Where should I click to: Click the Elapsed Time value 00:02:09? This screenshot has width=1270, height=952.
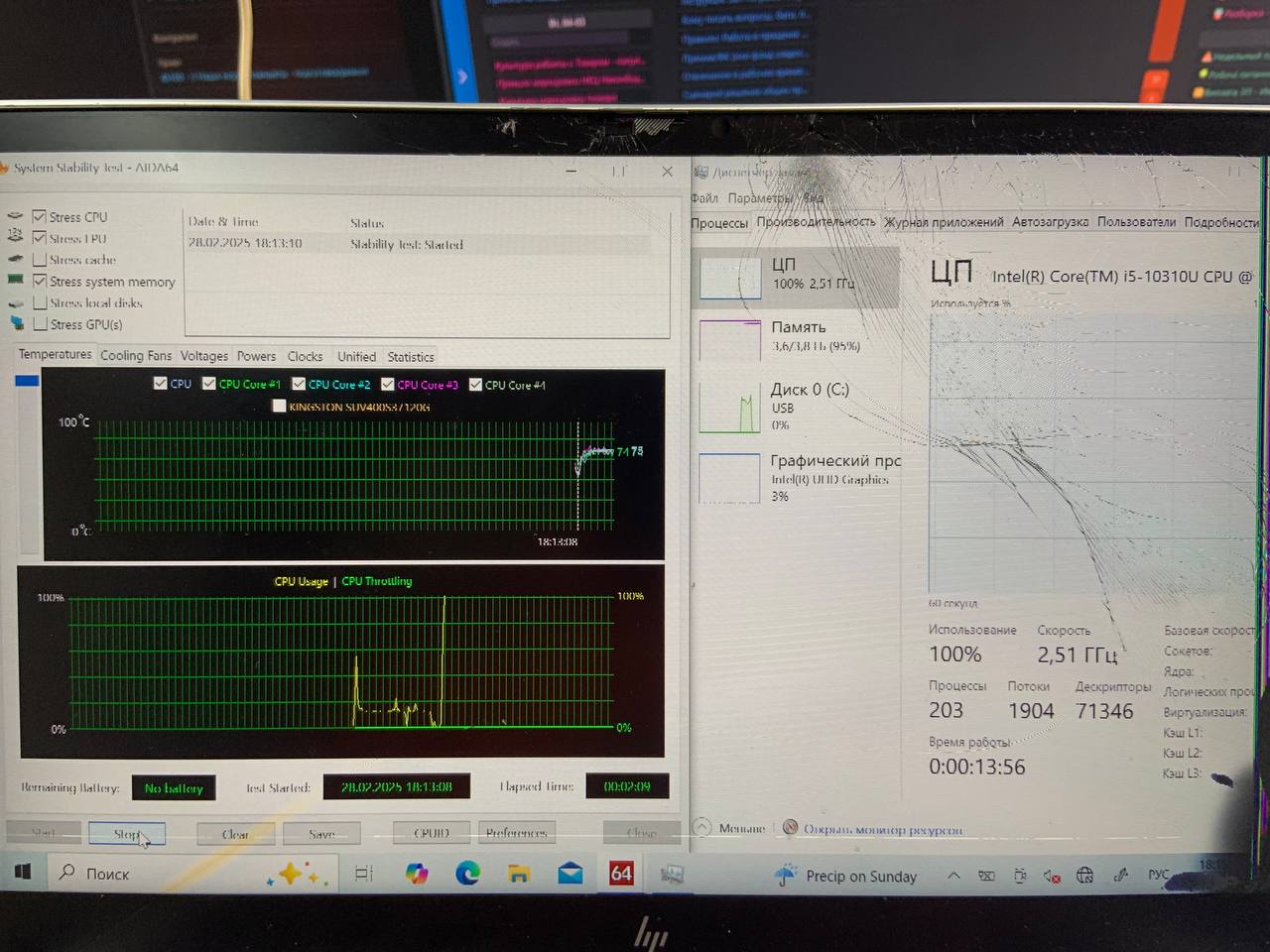tap(627, 786)
